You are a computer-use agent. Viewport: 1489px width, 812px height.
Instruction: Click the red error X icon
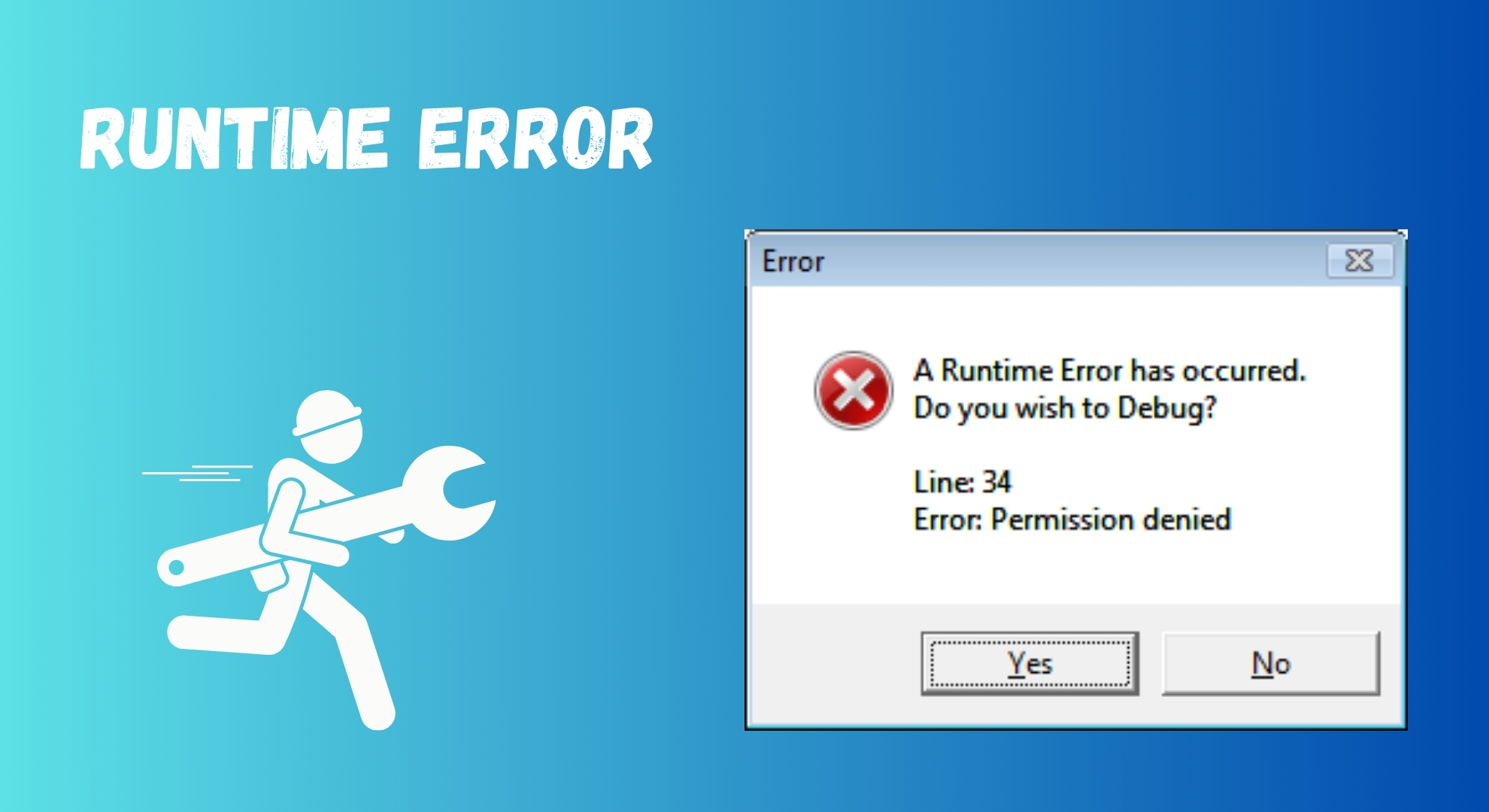pyautogui.click(x=854, y=390)
